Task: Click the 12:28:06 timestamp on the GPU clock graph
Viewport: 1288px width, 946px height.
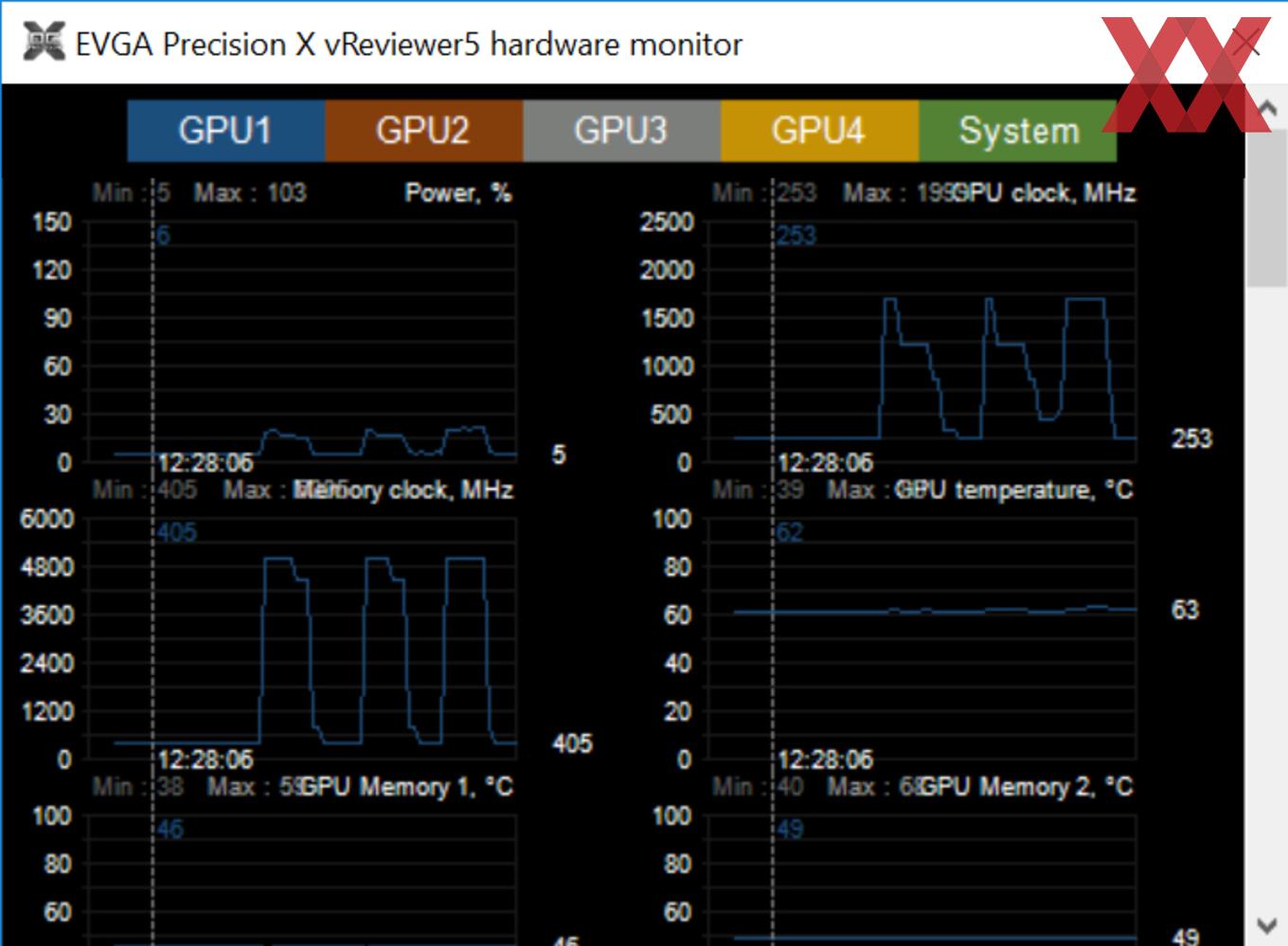Action: coord(825,463)
